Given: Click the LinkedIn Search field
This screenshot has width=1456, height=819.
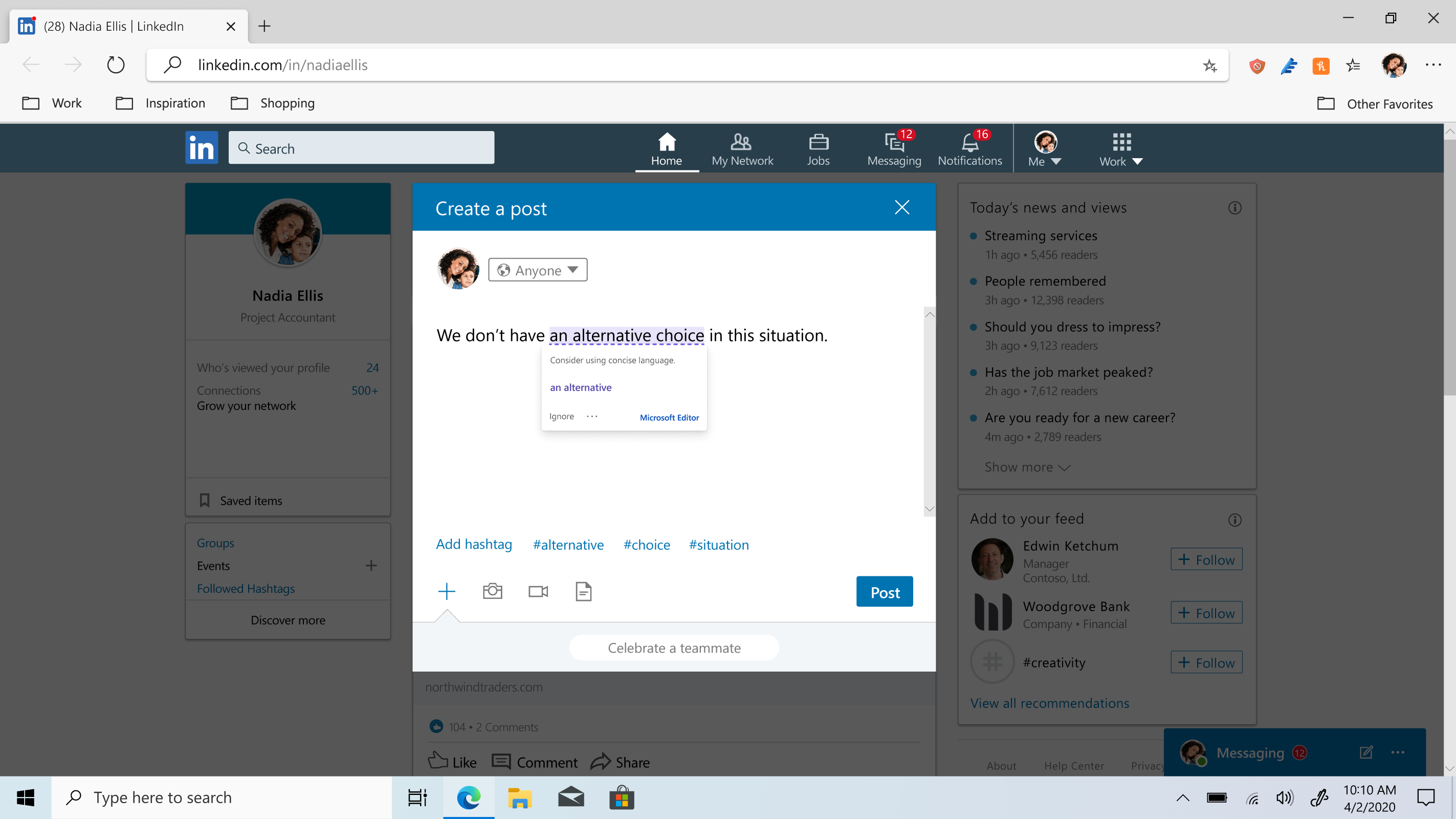Looking at the screenshot, I should coord(362,148).
